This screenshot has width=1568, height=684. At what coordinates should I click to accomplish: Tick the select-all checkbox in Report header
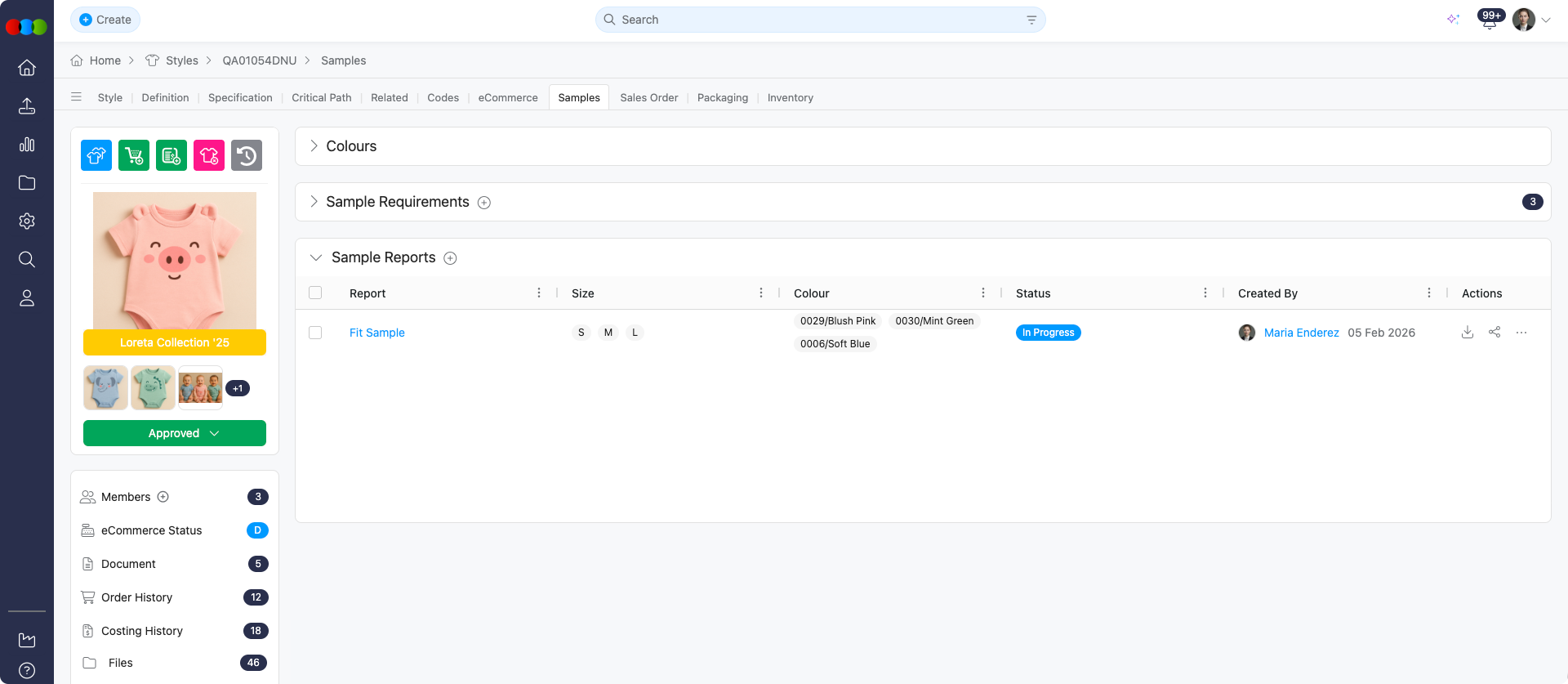click(x=315, y=293)
